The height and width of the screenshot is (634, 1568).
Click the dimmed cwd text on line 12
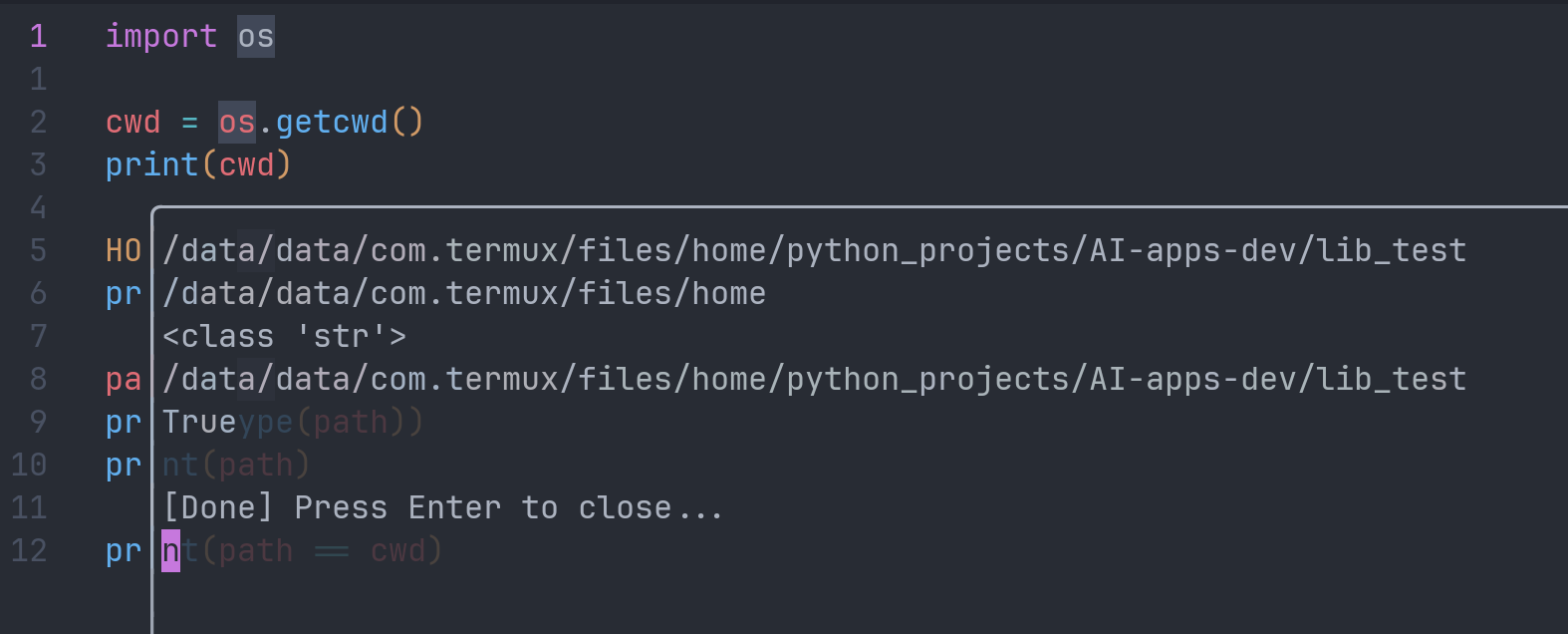point(398,551)
